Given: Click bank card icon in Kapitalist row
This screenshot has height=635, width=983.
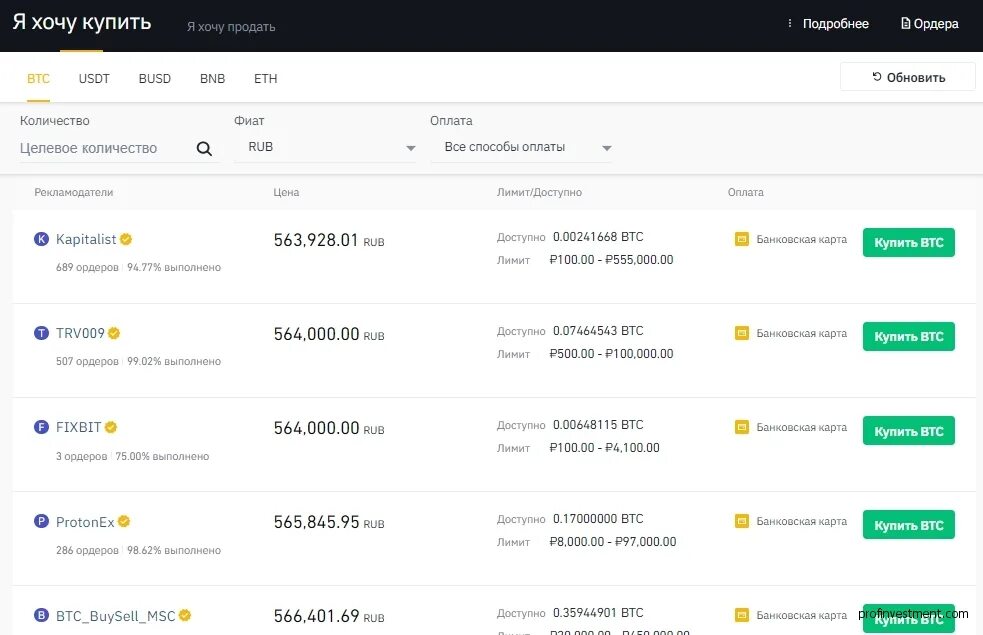Looking at the screenshot, I should click(x=742, y=239).
